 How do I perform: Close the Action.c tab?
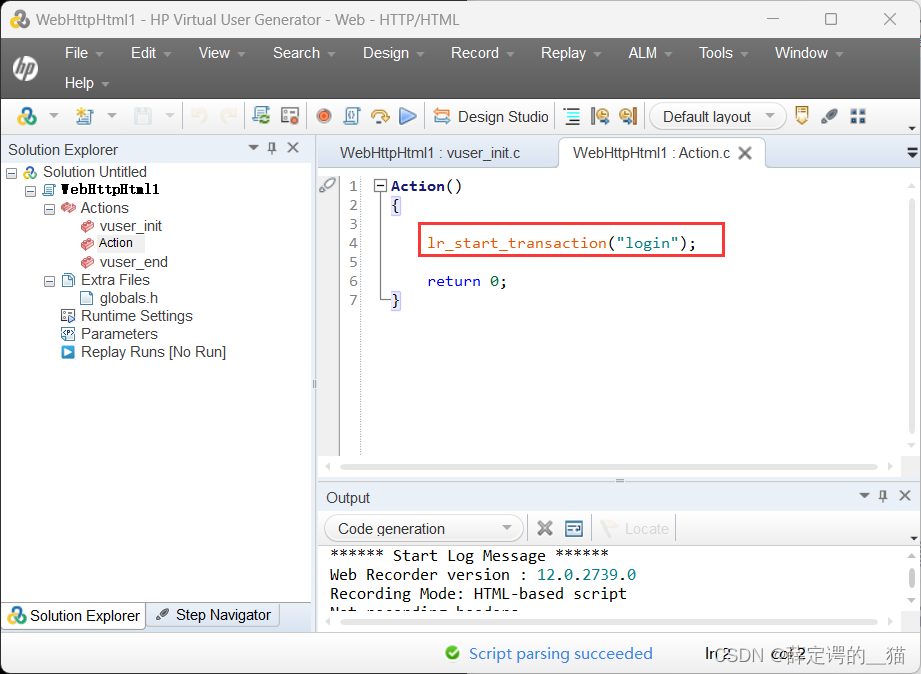pos(745,153)
